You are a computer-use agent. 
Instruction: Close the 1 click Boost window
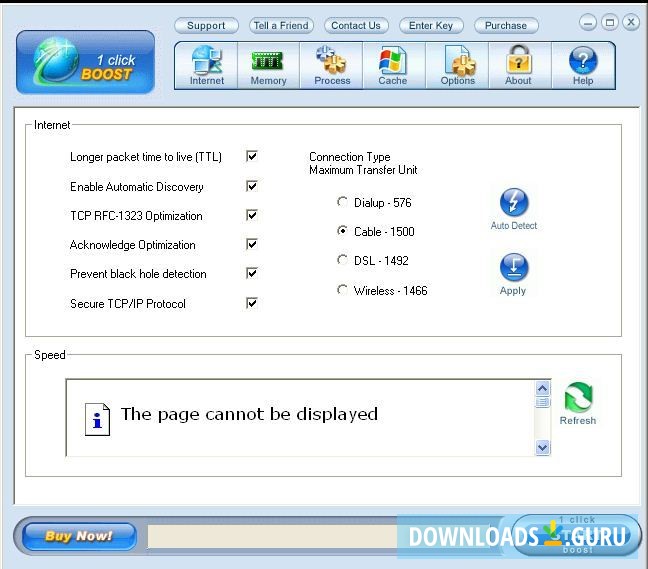631,22
